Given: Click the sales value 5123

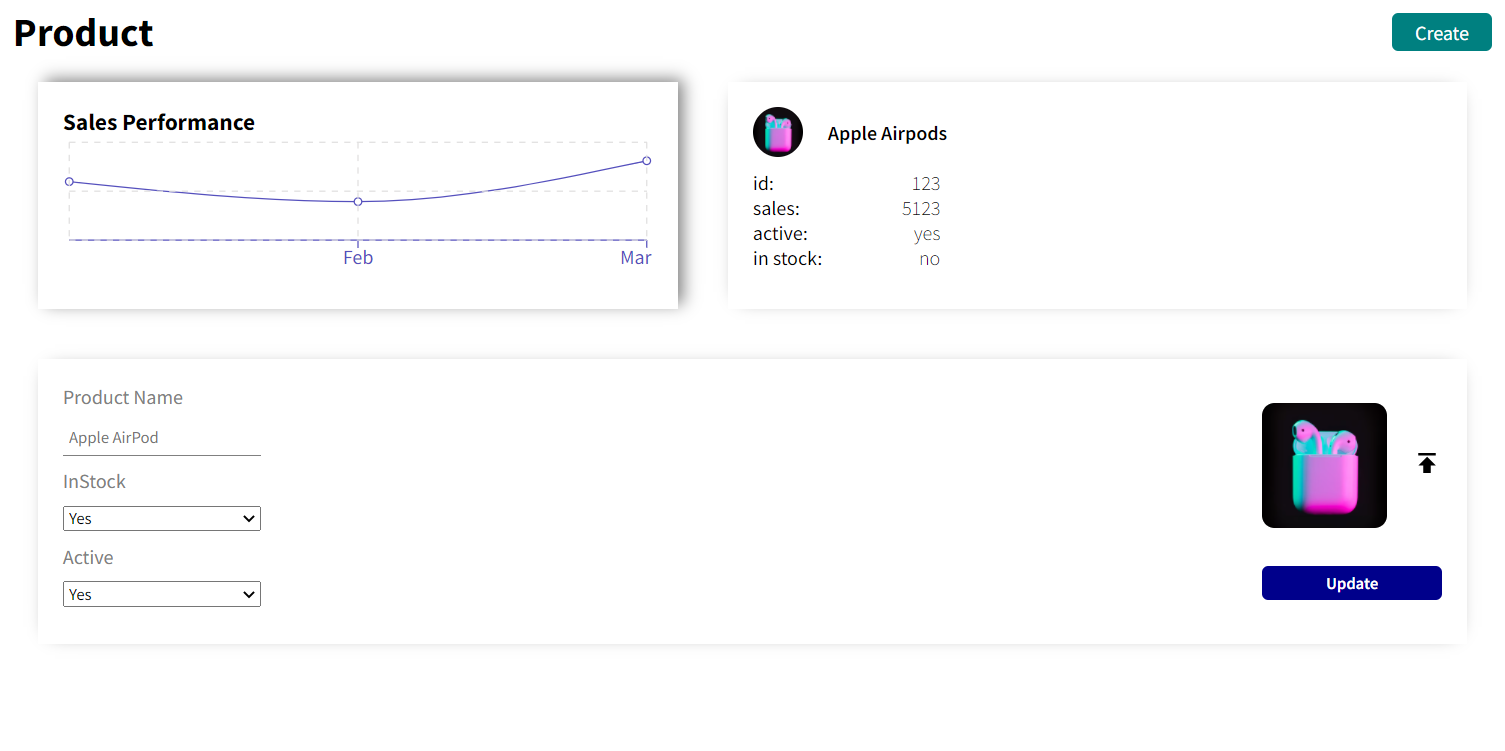Looking at the screenshot, I should [x=921, y=209].
